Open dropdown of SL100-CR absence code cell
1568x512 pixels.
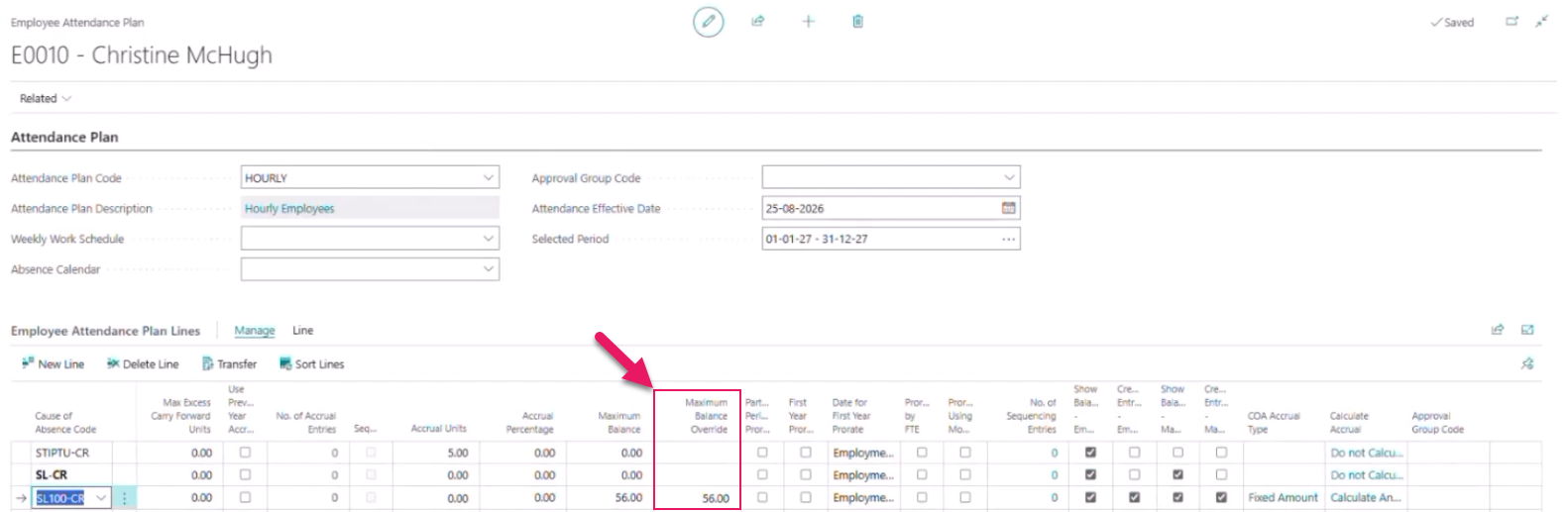tap(101, 498)
